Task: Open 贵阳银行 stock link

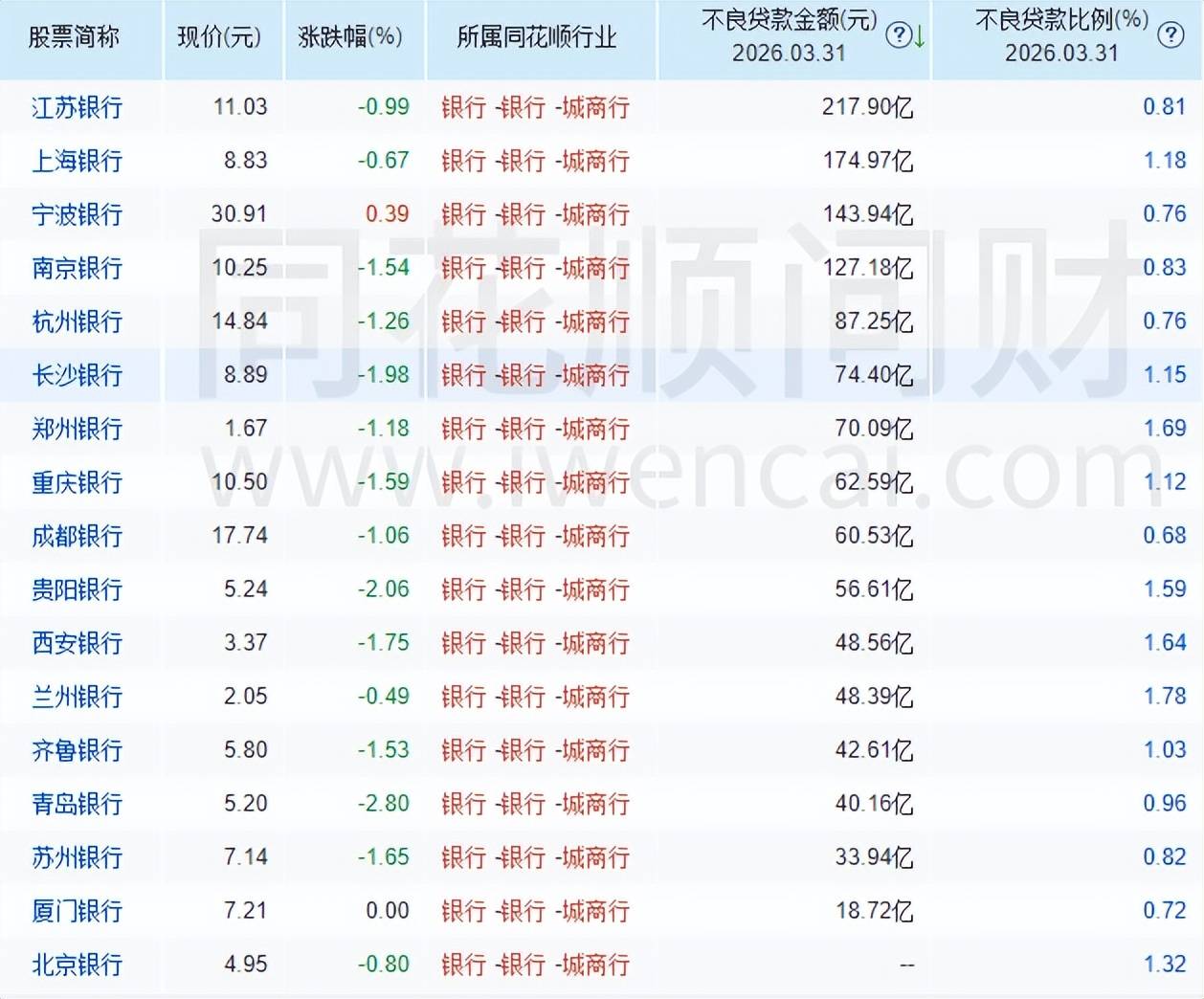Action: [x=78, y=589]
